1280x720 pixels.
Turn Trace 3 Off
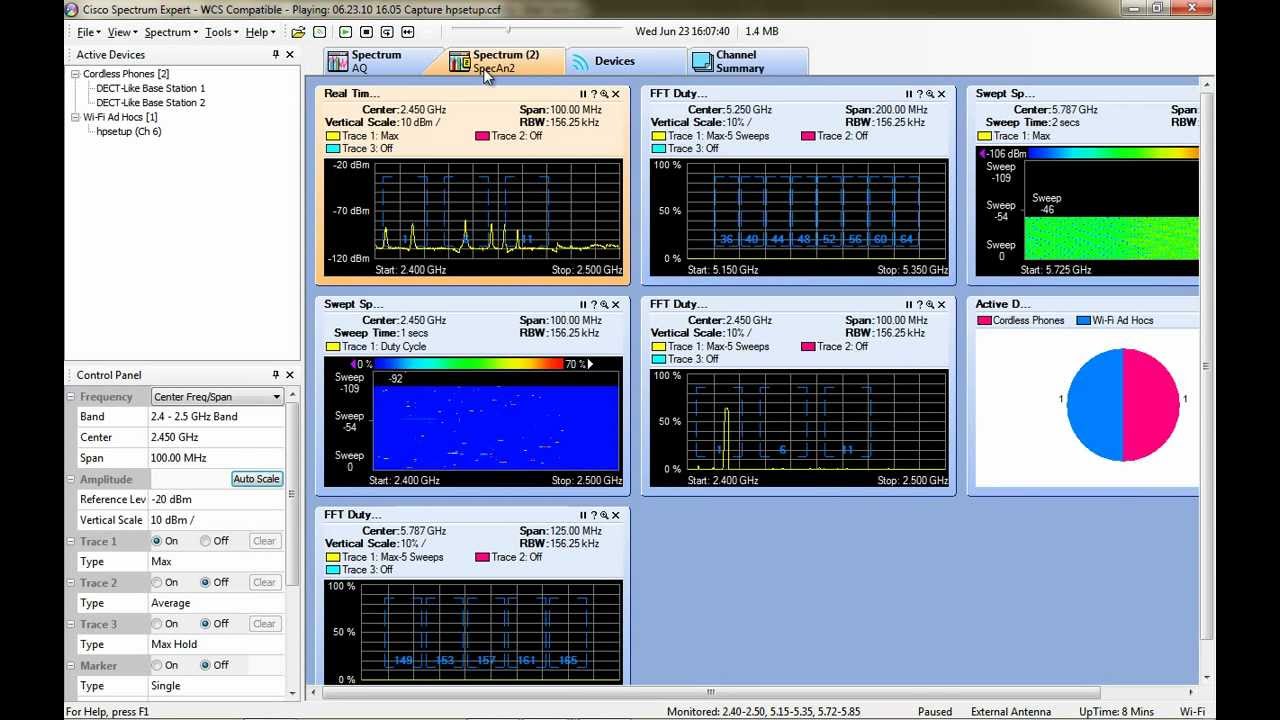click(206, 623)
